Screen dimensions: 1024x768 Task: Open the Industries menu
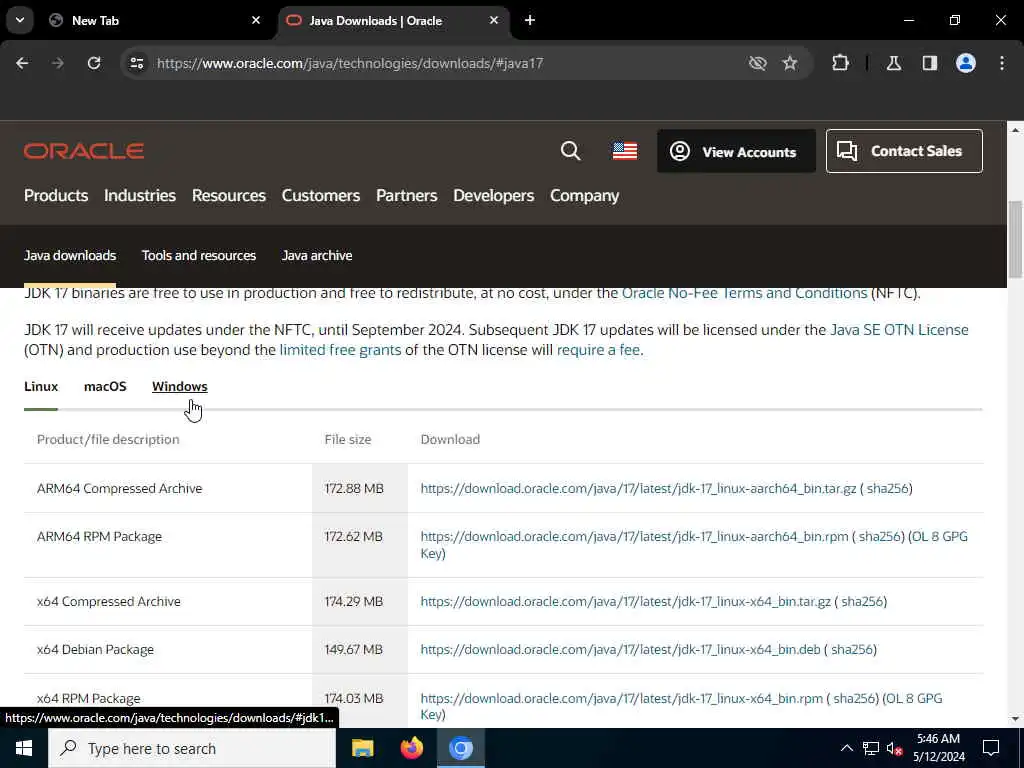point(140,195)
